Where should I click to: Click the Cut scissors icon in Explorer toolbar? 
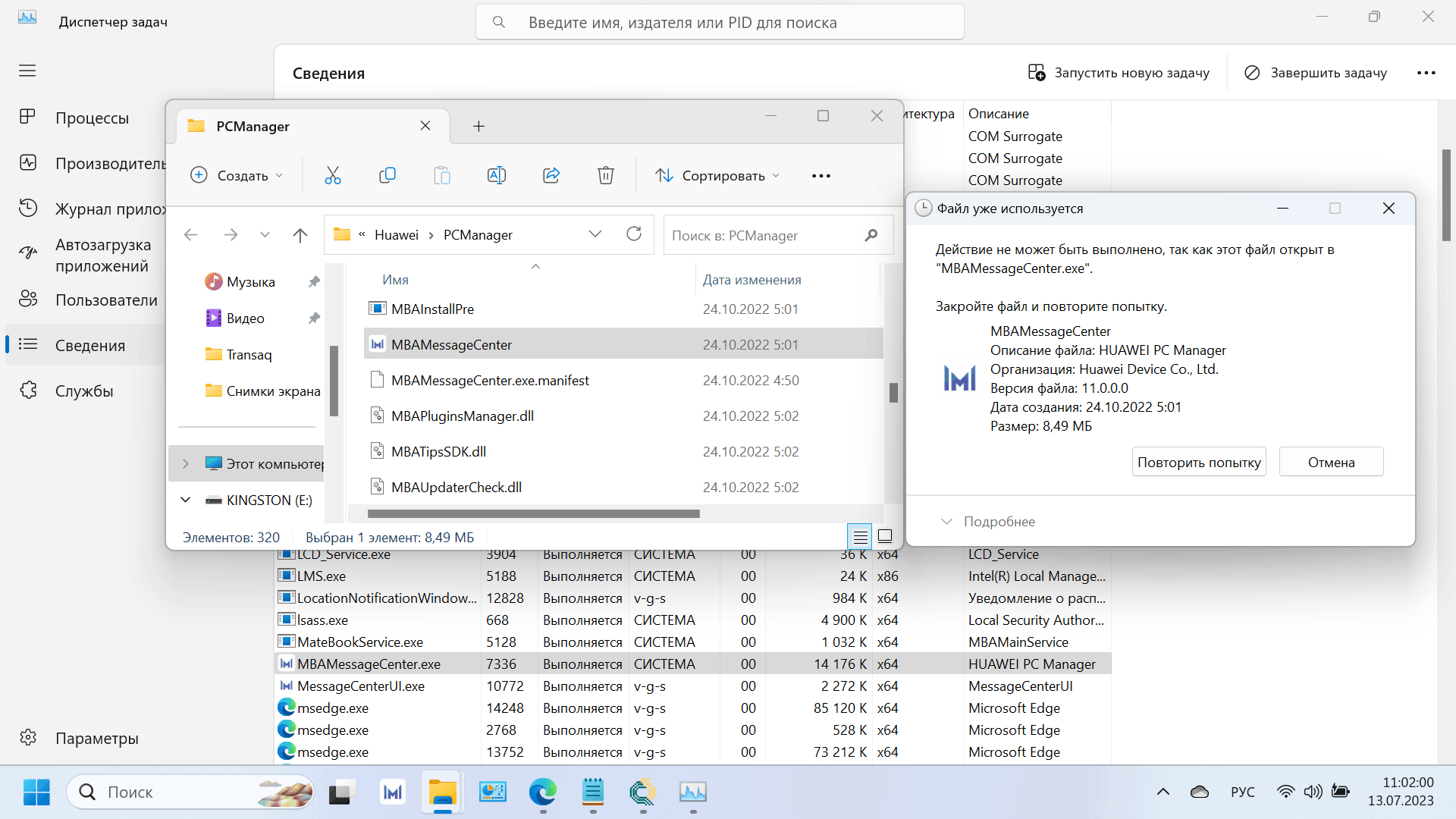[332, 175]
